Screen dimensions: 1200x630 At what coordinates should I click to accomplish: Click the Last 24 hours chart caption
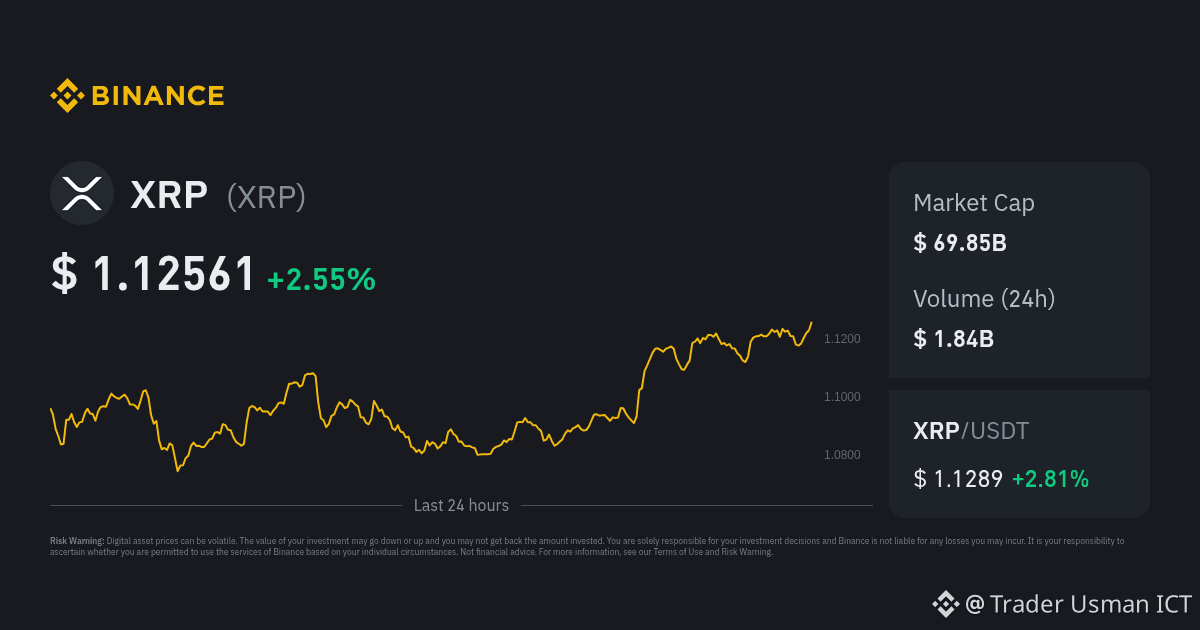pyautogui.click(x=461, y=506)
